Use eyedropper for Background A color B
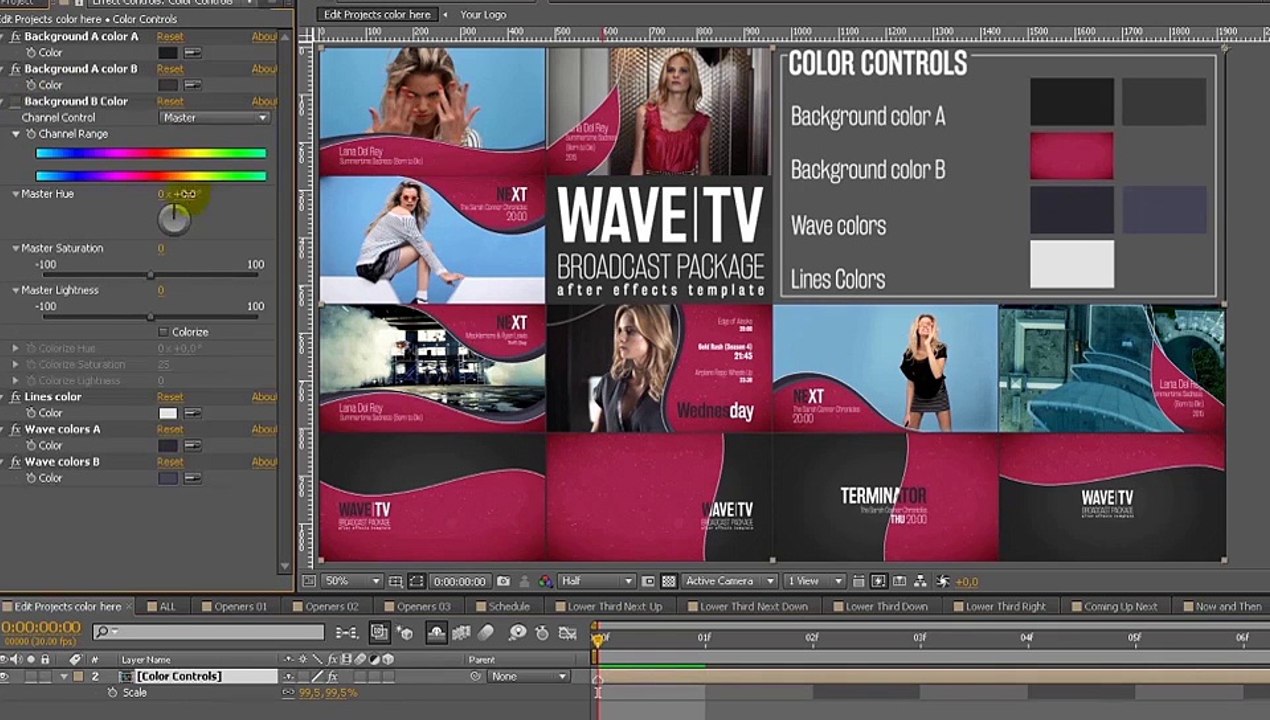The height and width of the screenshot is (720, 1270). pyautogui.click(x=192, y=85)
